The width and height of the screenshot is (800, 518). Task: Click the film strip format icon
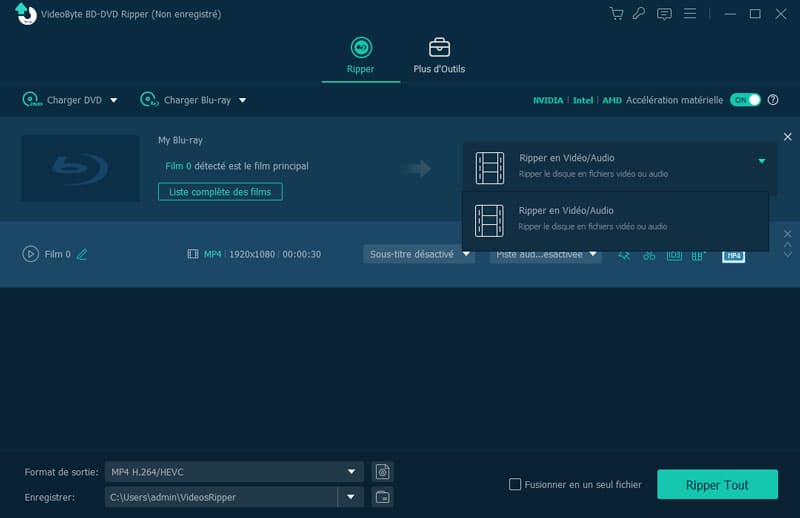click(193, 254)
